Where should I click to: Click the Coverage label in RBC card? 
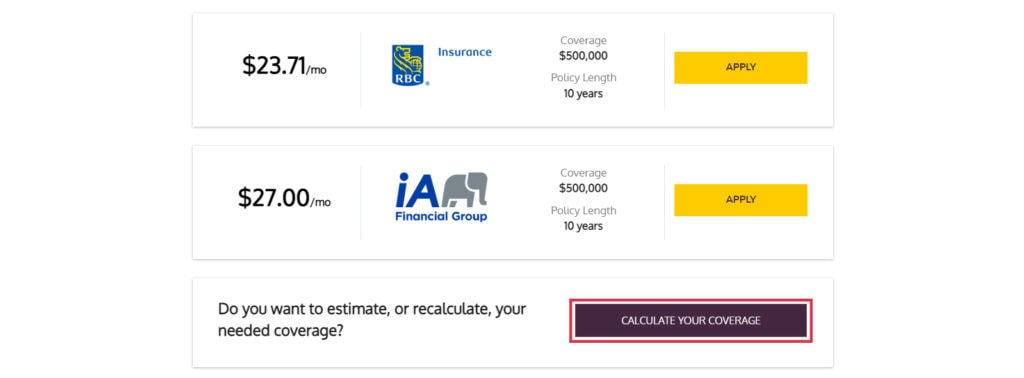tap(583, 40)
